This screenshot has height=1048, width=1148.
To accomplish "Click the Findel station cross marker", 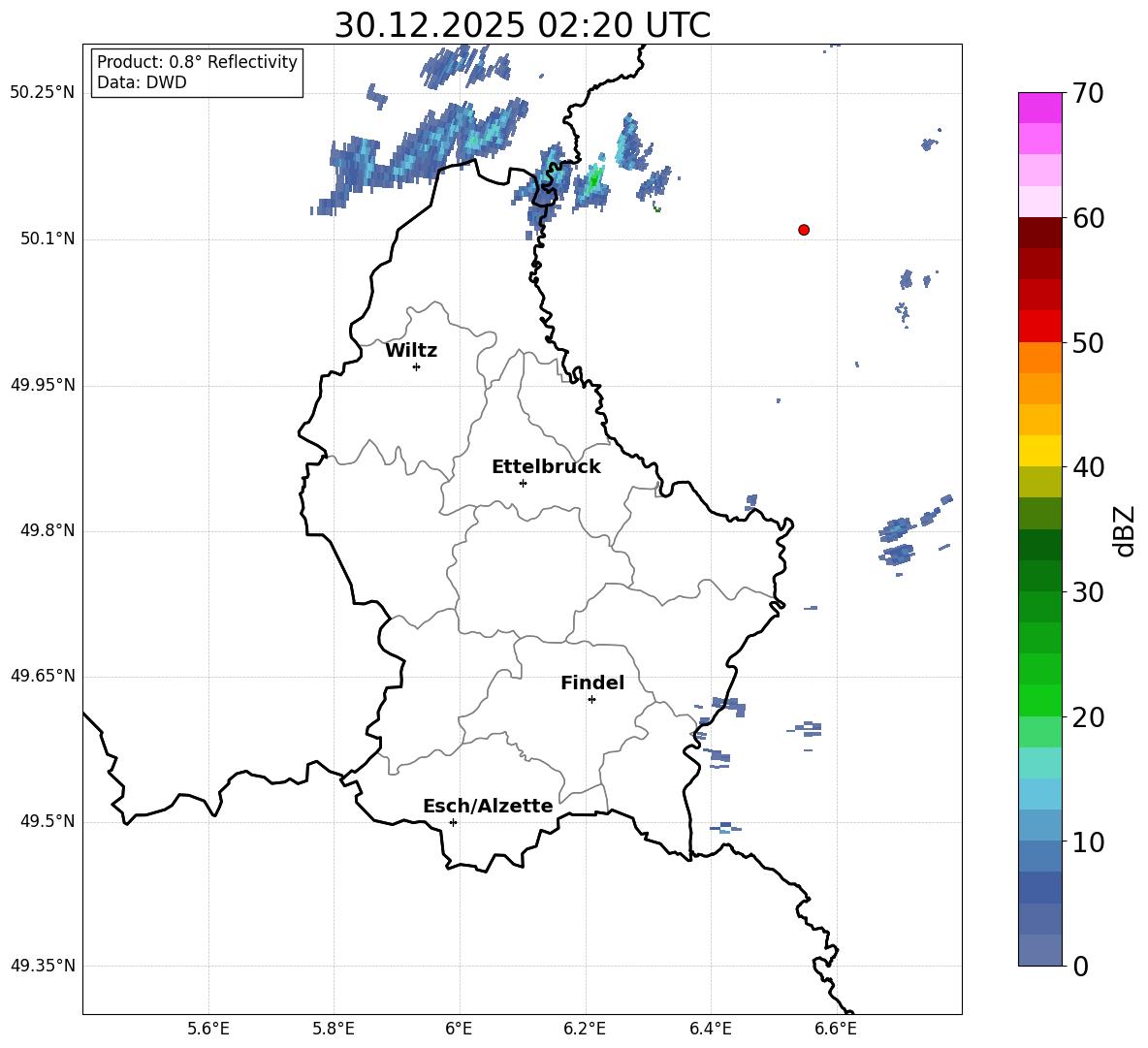I will [591, 700].
